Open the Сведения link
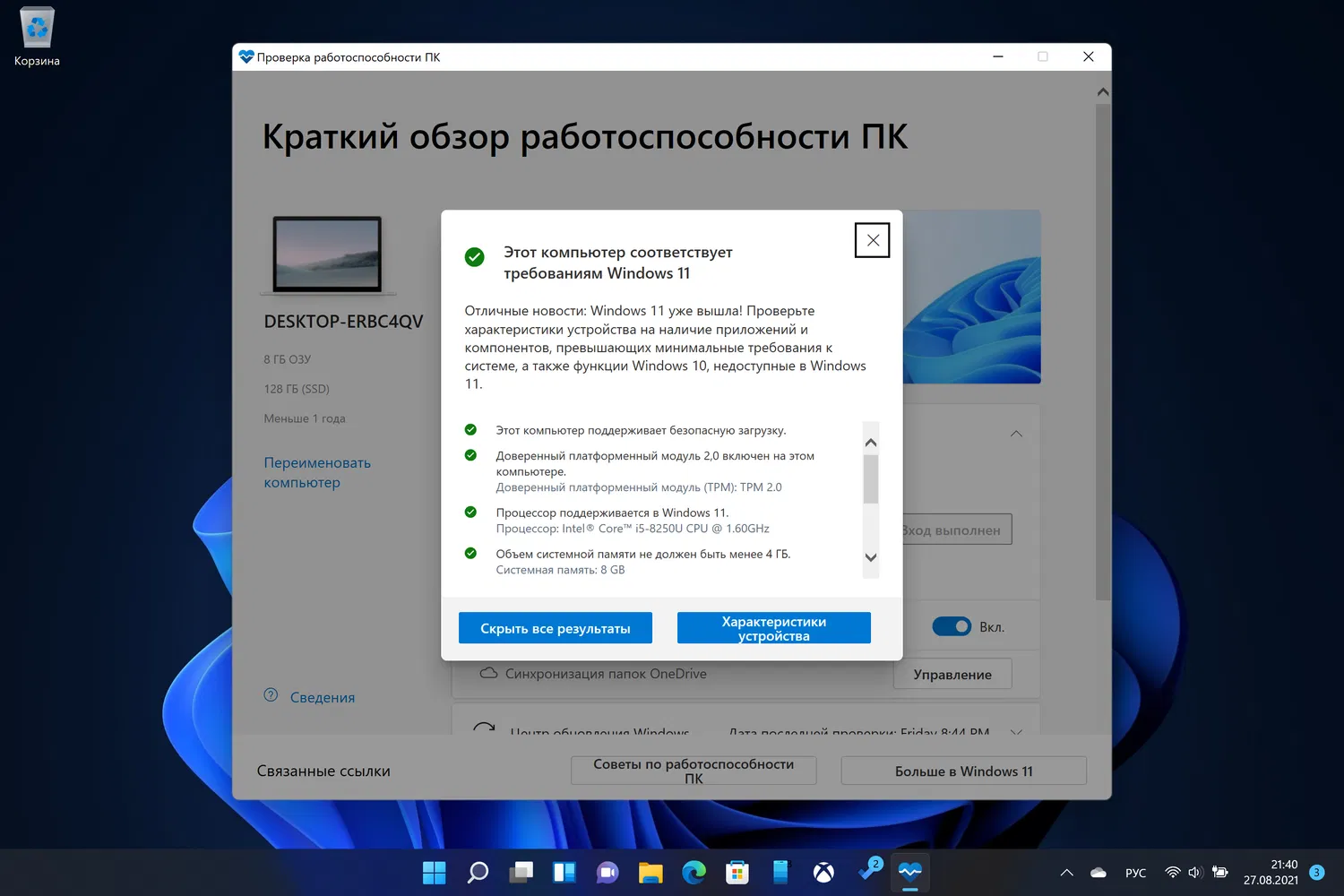The height and width of the screenshot is (896, 1344). pos(323,697)
